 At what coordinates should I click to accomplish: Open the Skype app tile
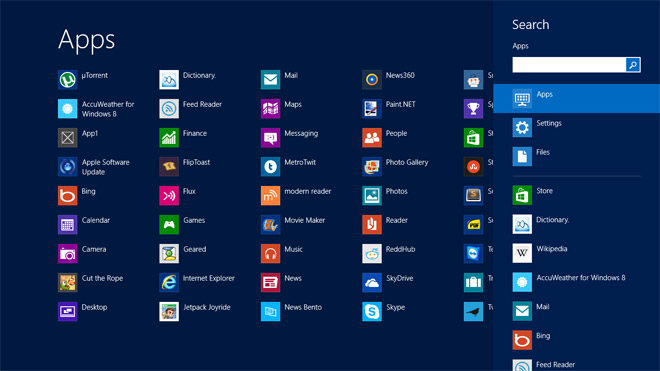tap(372, 312)
